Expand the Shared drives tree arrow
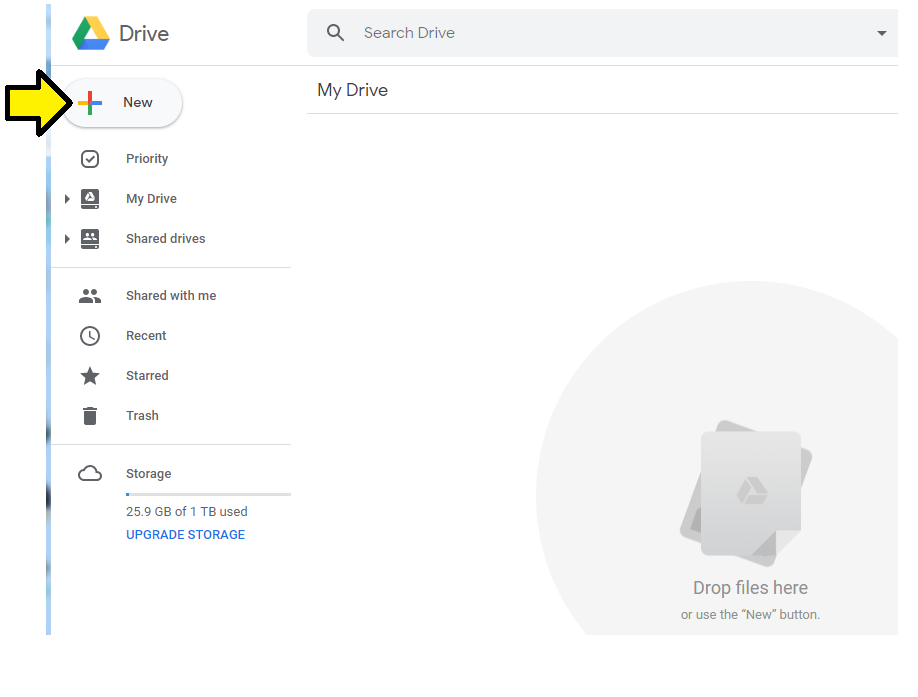 pyautogui.click(x=67, y=239)
